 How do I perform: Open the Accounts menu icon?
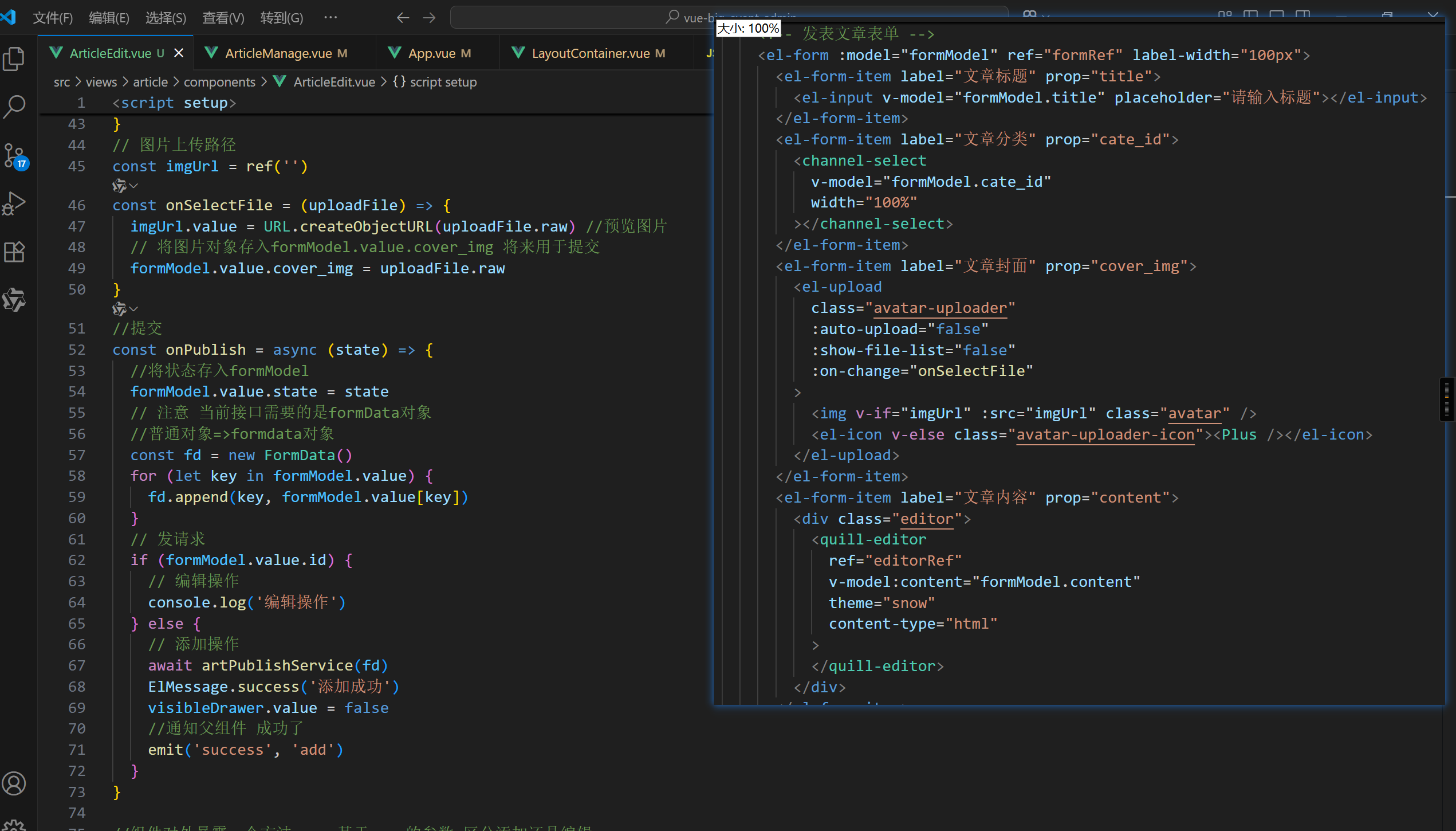click(14, 783)
